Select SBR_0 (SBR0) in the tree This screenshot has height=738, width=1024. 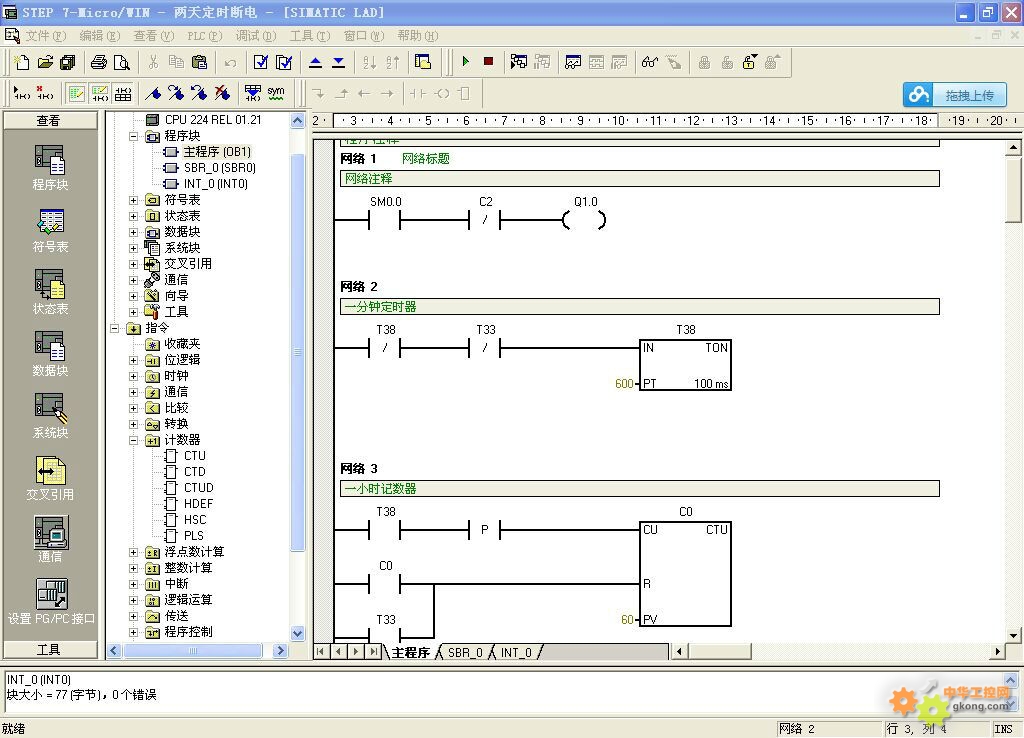pyautogui.click(x=219, y=168)
